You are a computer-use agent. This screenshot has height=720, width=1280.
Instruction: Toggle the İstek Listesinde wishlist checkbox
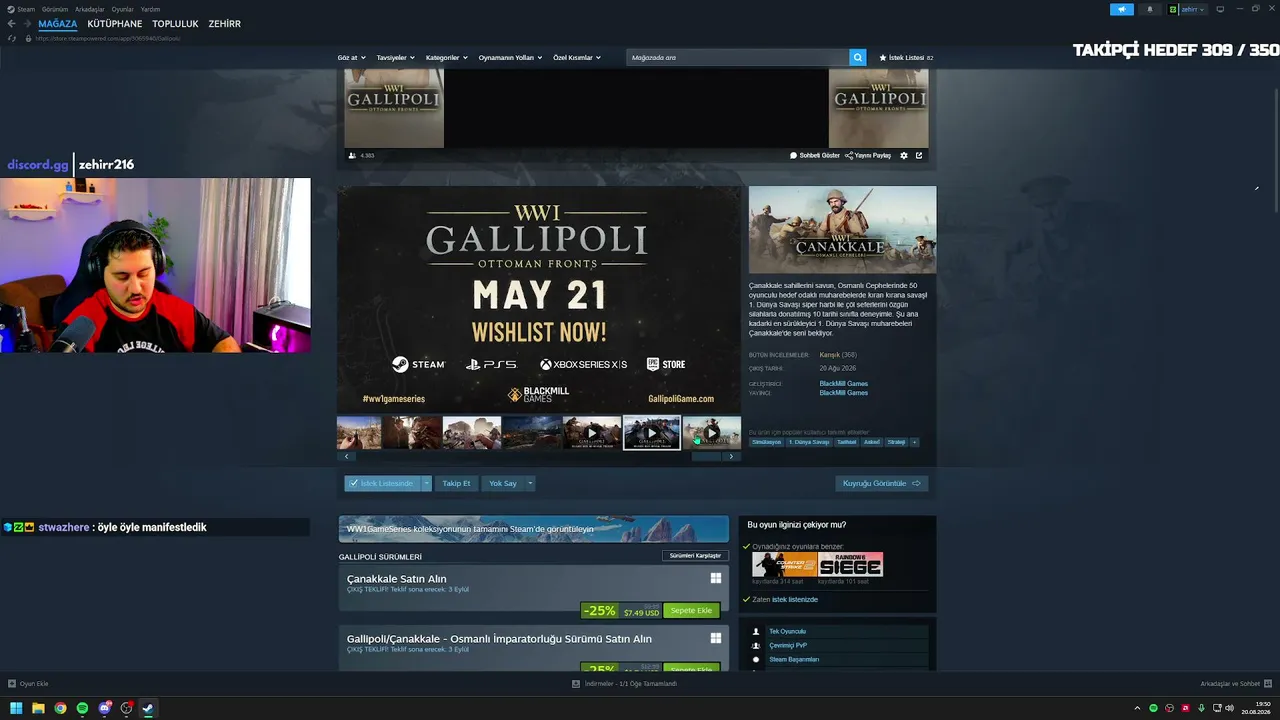pos(354,483)
